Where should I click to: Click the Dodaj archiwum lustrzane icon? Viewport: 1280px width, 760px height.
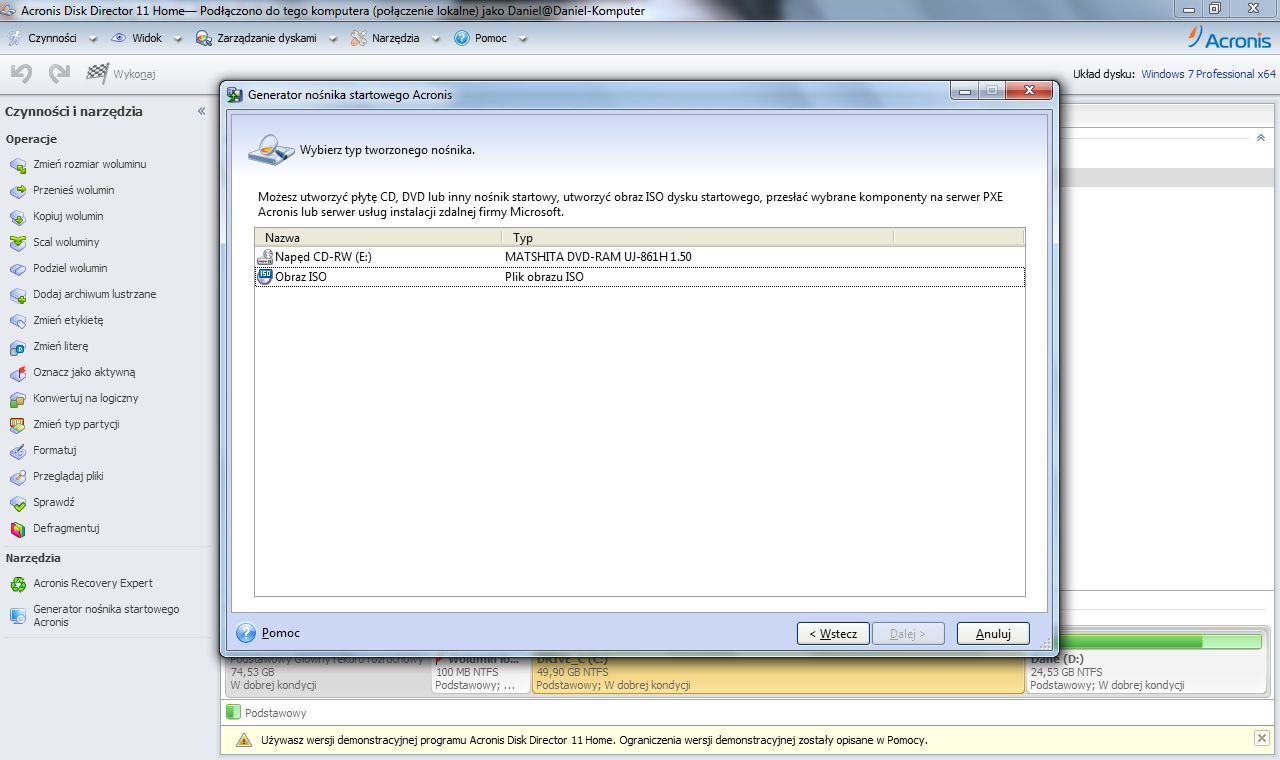tap(17, 295)
